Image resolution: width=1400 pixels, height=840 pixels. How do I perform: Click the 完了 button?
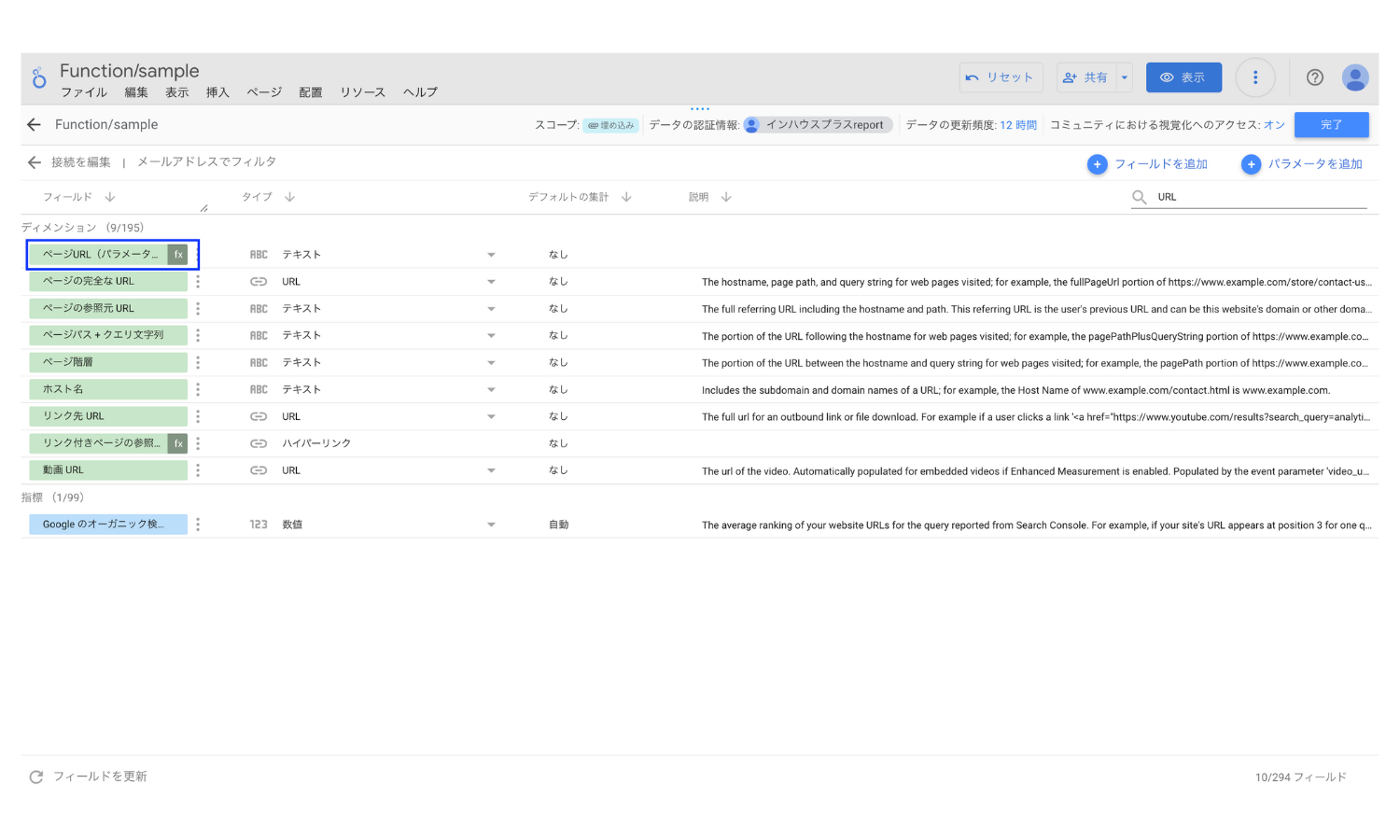[x=1332, y=124]
